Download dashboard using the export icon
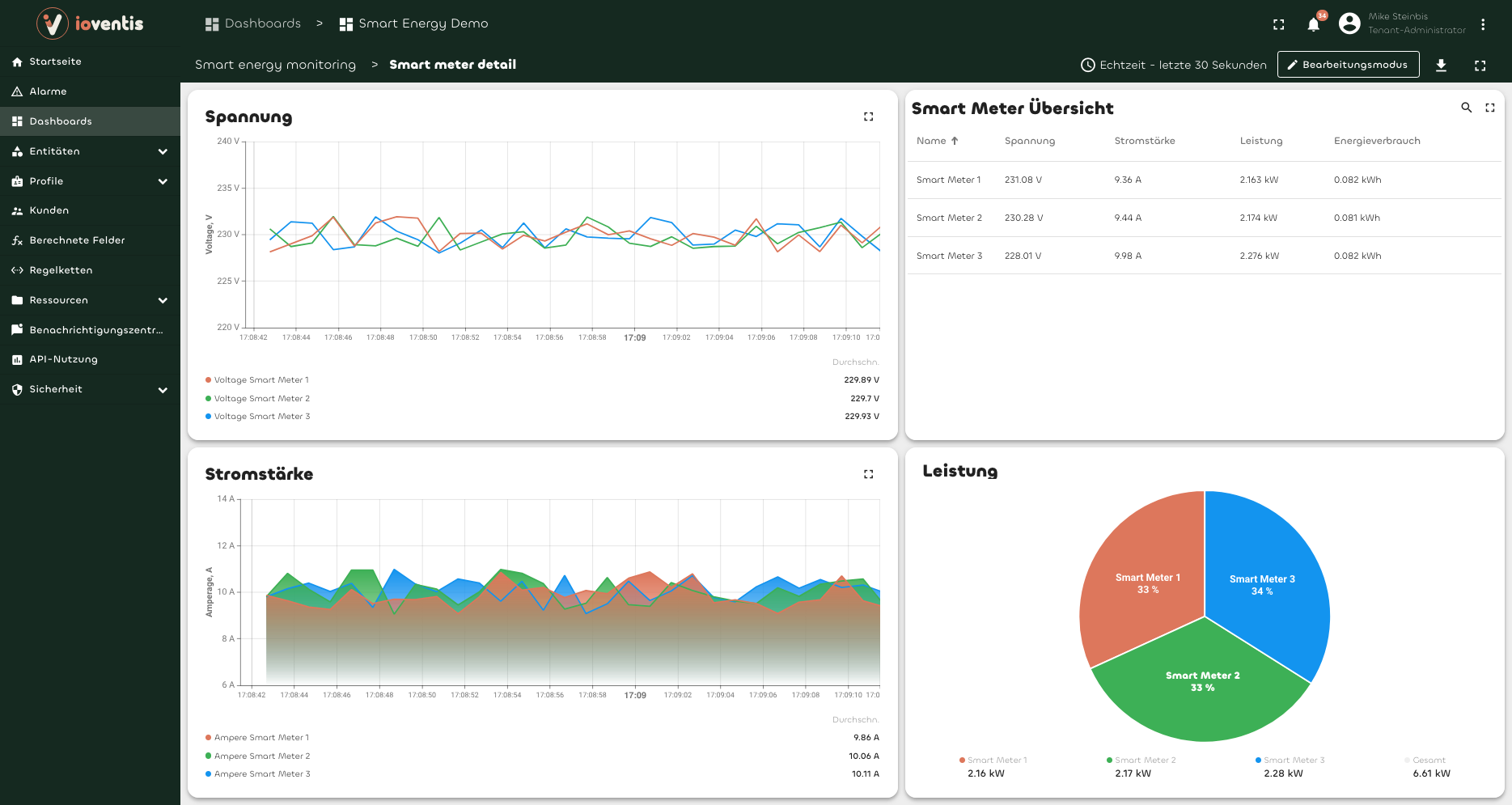Screen dimensions: 1512x805 tap(1441, 66)
